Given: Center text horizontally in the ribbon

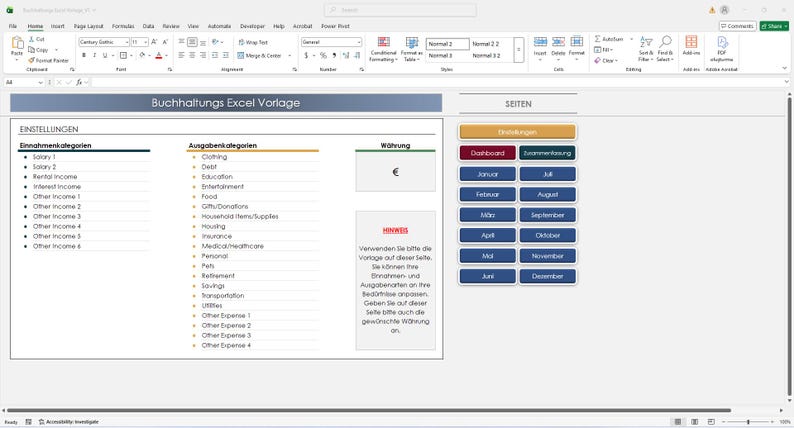Looking at the screenshot, I should pos(192,55).
